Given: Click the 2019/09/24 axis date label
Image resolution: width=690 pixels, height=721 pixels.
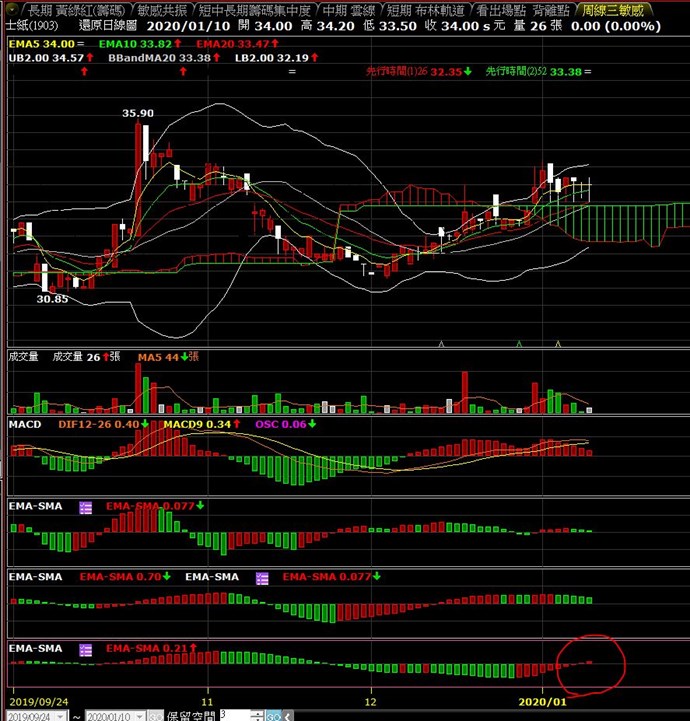Looking at the screenshot, I should click(x=39, y=702).
